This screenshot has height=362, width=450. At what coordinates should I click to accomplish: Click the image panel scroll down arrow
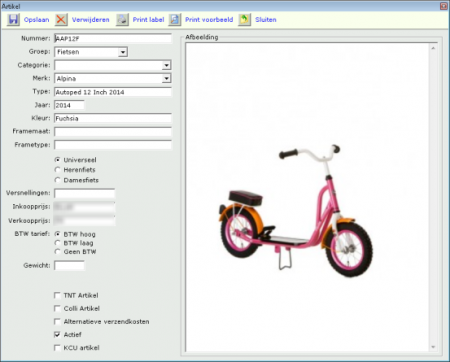(433, 347)
